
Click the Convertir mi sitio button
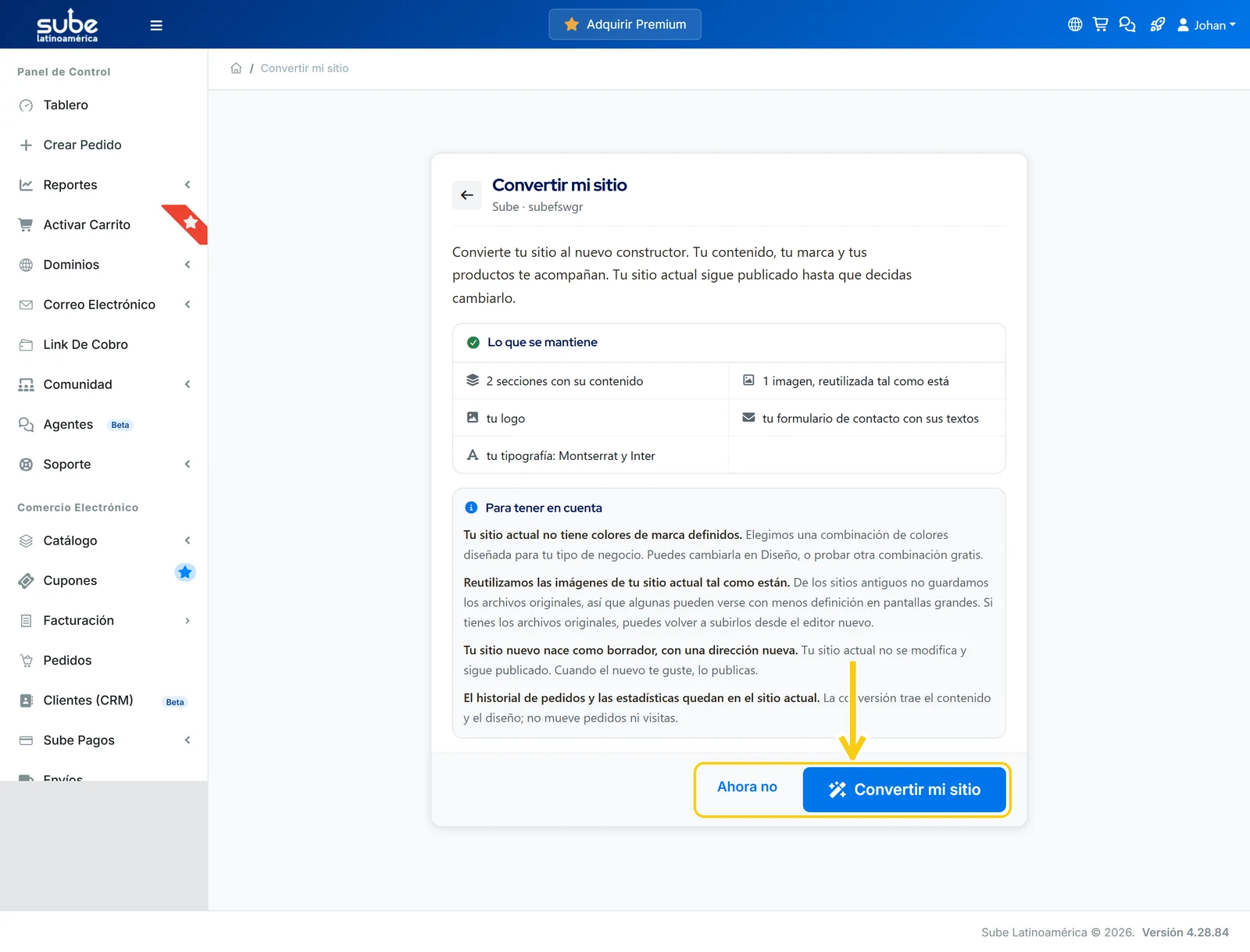(x=905, y=790)
